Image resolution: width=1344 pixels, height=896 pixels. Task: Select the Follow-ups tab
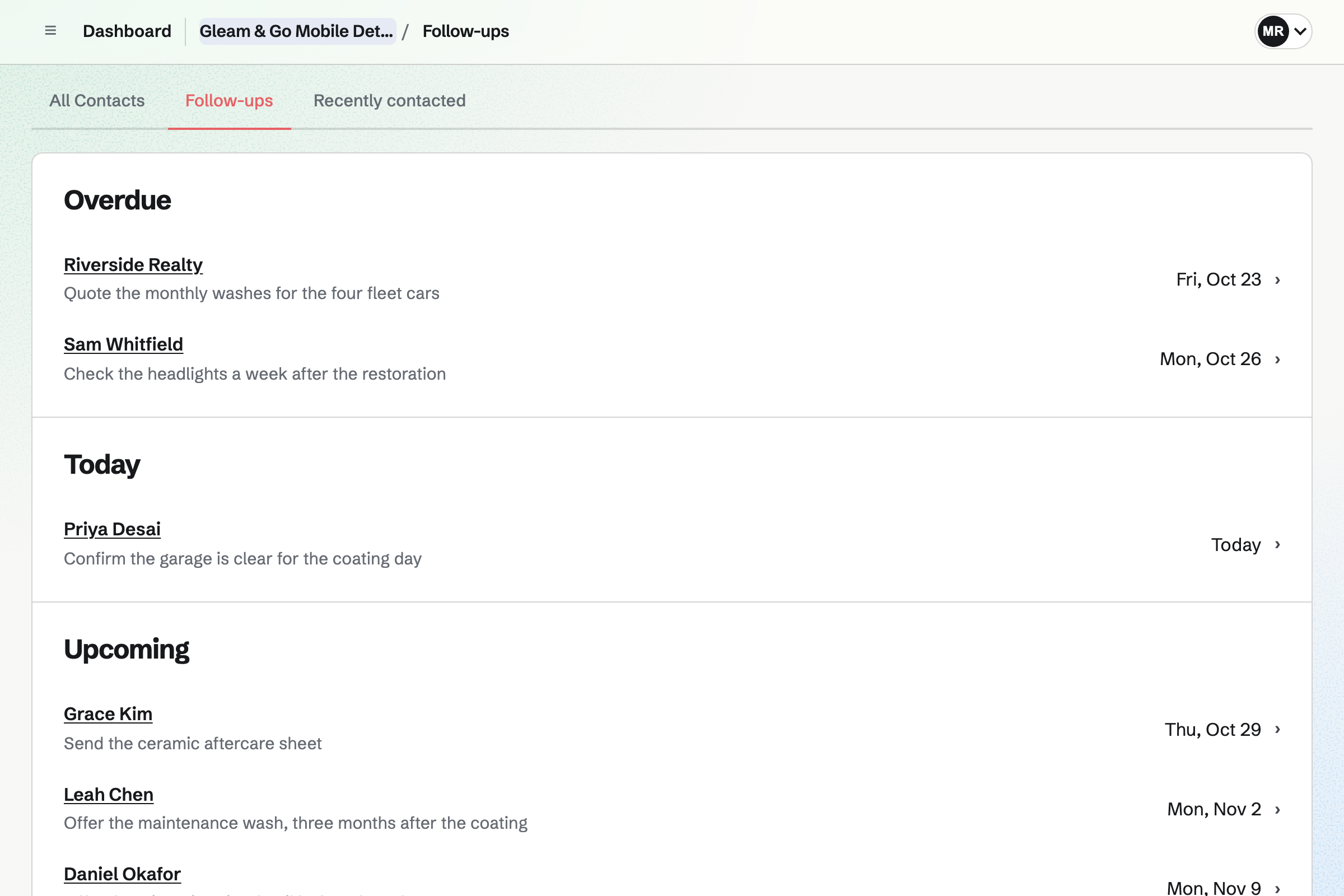229,101
